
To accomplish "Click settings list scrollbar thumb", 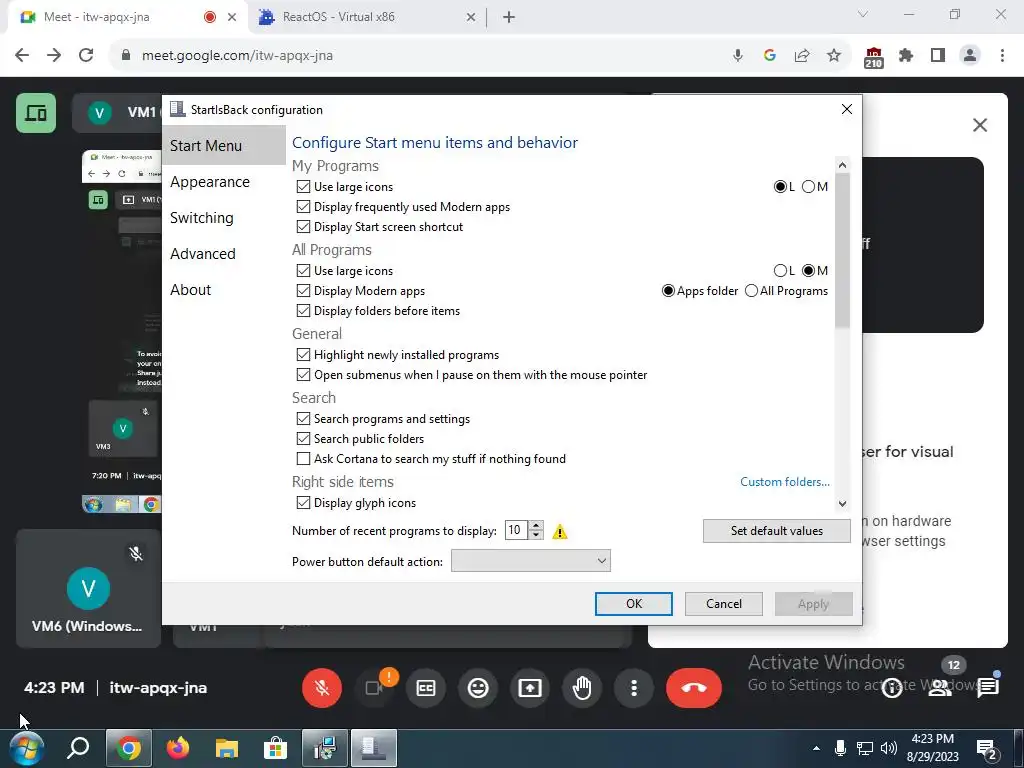I will 842,251.
